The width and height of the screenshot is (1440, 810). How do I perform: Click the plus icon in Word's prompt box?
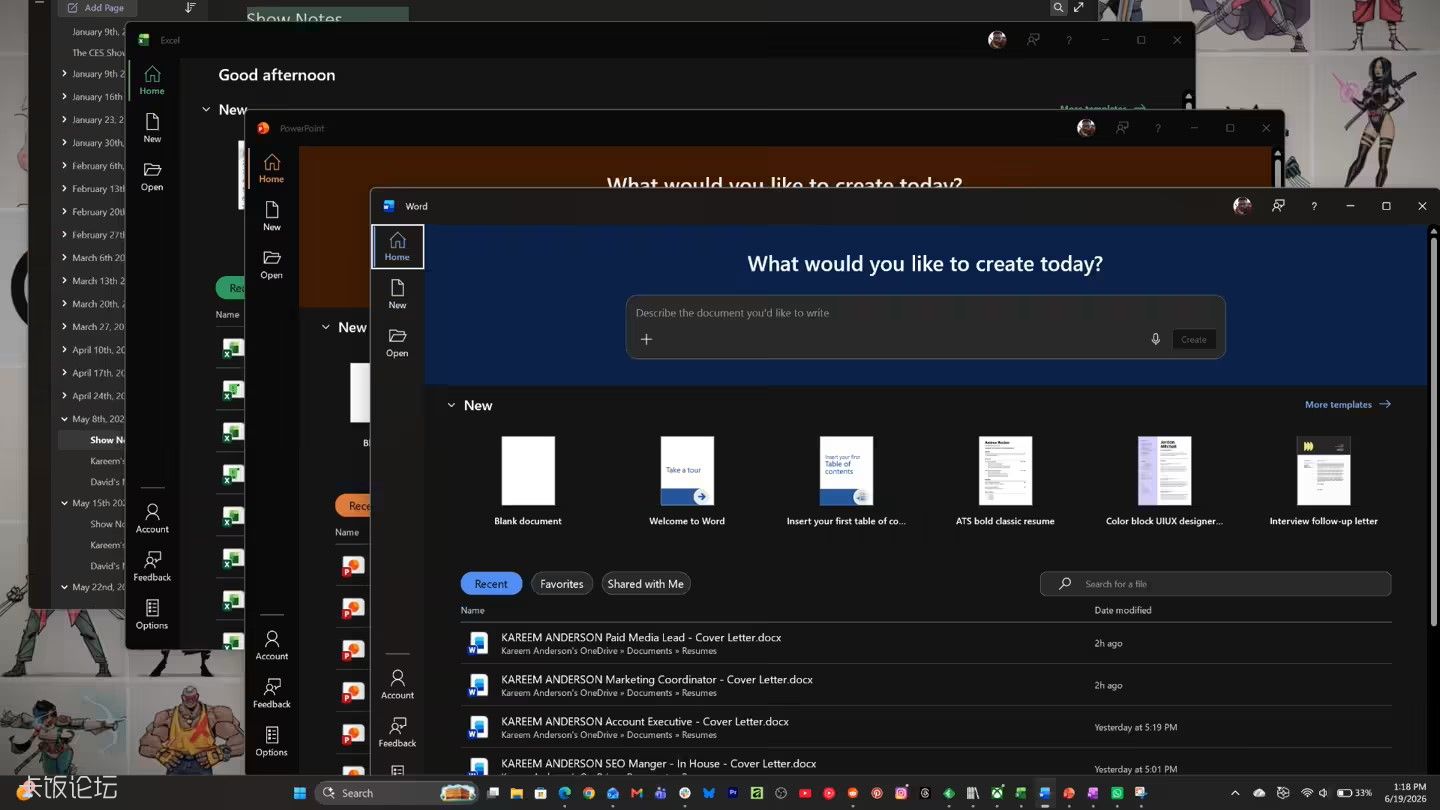click(646, 339)
